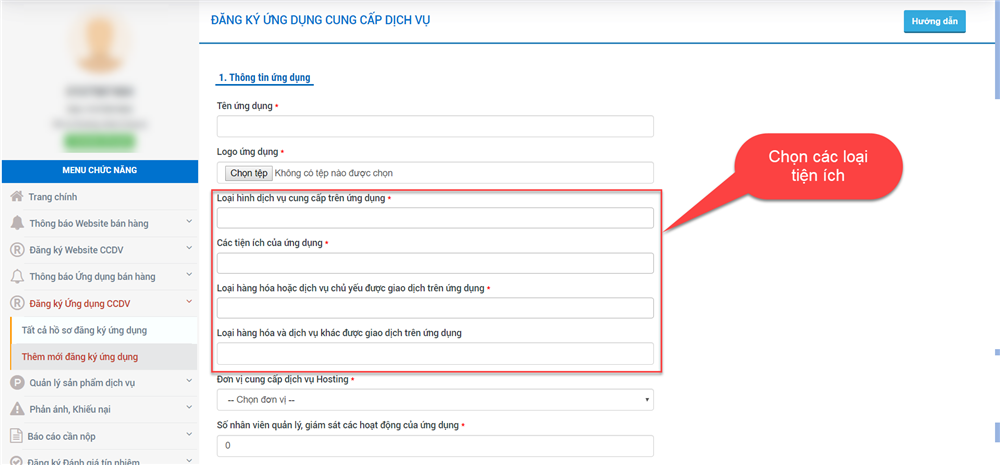Viewport: 1000px width, 465px height.
Task: Click Các tiện ích của ứng dụng field
Action: (x=435, y=263)
